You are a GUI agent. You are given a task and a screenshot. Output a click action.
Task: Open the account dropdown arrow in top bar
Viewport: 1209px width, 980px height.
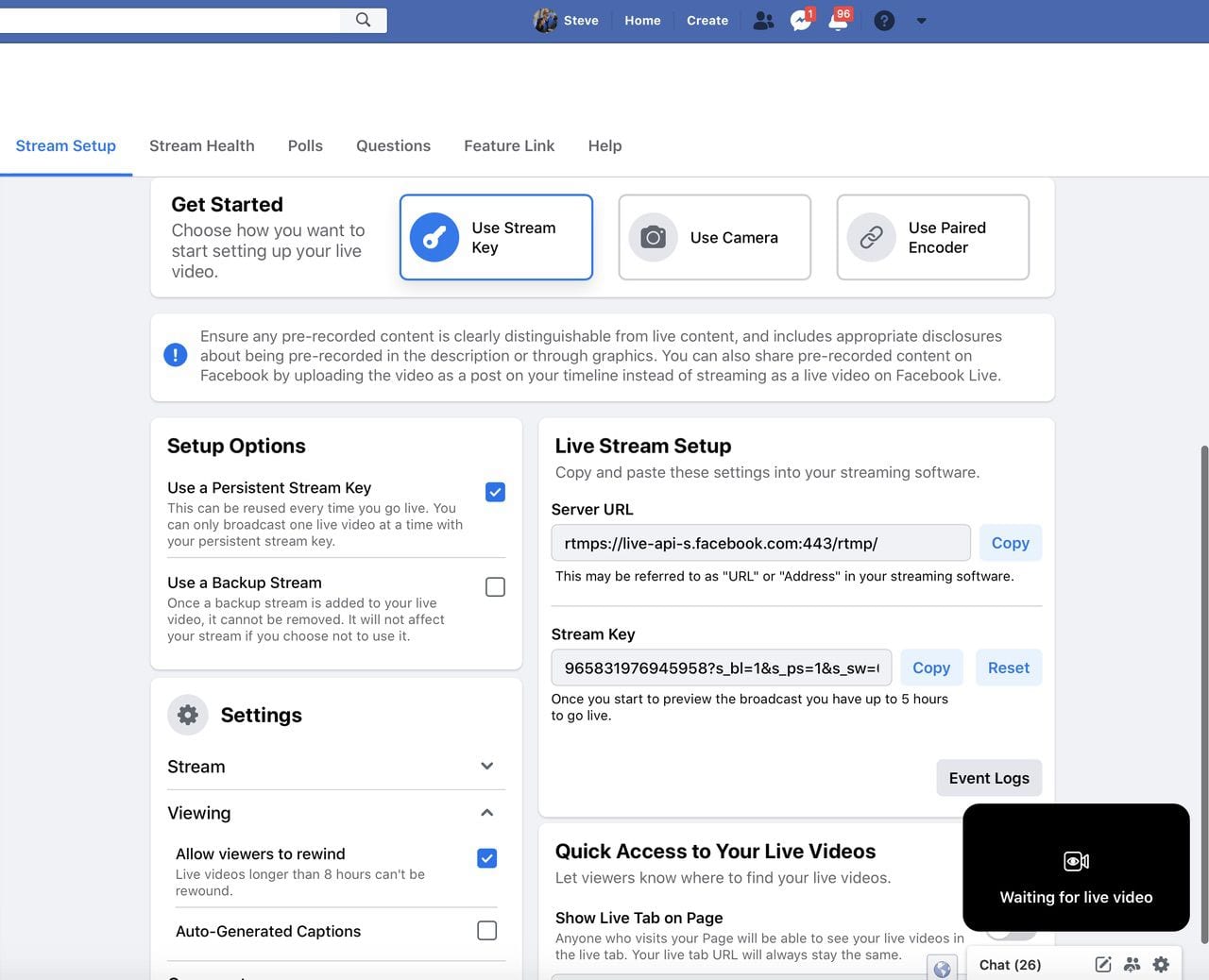(x=921, y=21)
